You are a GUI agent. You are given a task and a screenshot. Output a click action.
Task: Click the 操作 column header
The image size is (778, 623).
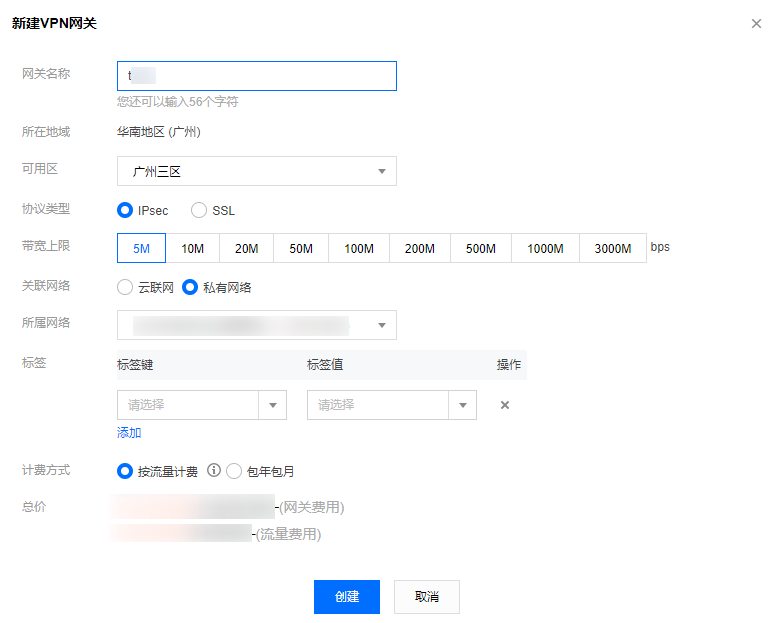point(509,365)
